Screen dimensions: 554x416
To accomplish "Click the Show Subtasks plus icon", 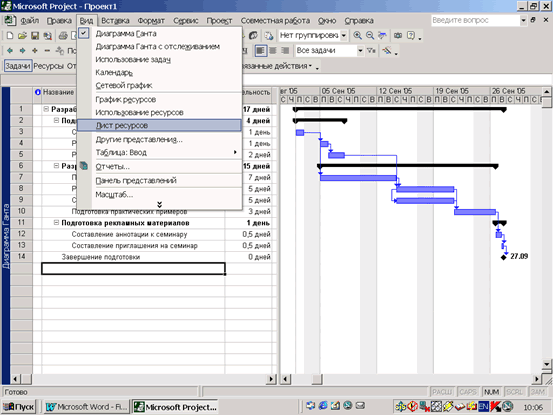I will 35,51.
